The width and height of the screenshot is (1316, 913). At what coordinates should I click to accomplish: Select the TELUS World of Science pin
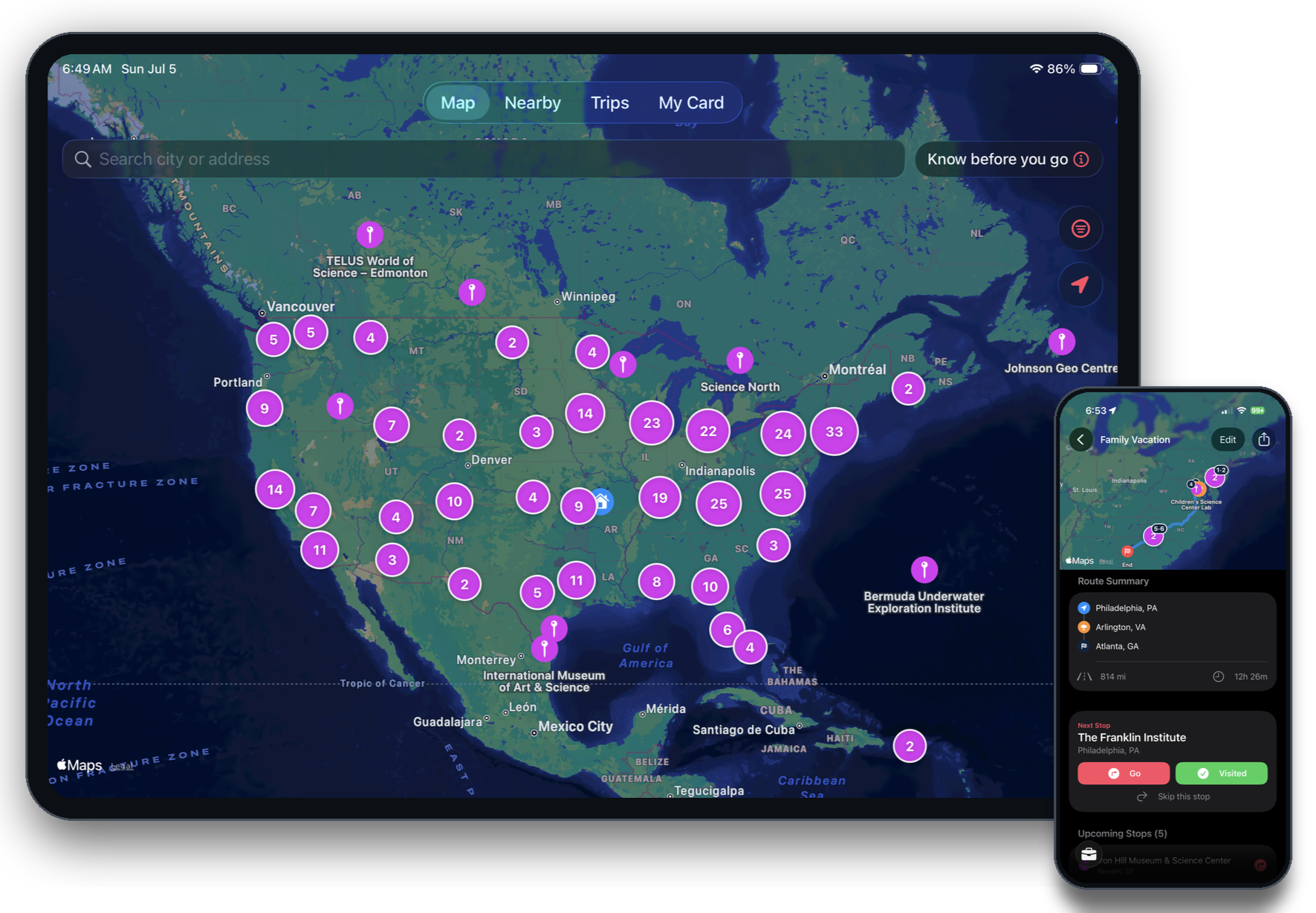tap(369, 234)
